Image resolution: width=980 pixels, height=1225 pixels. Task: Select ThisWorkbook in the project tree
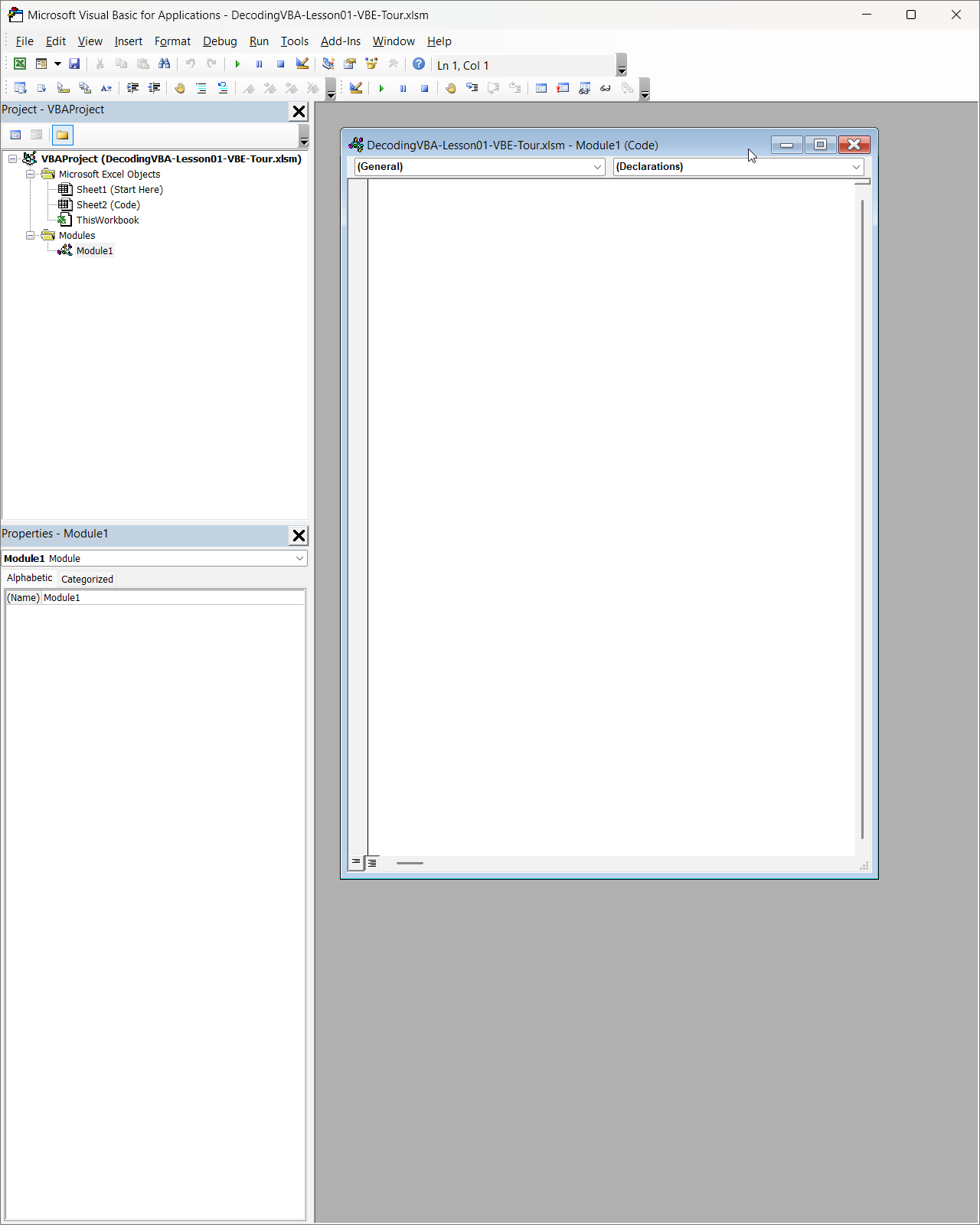click(107, 220)
